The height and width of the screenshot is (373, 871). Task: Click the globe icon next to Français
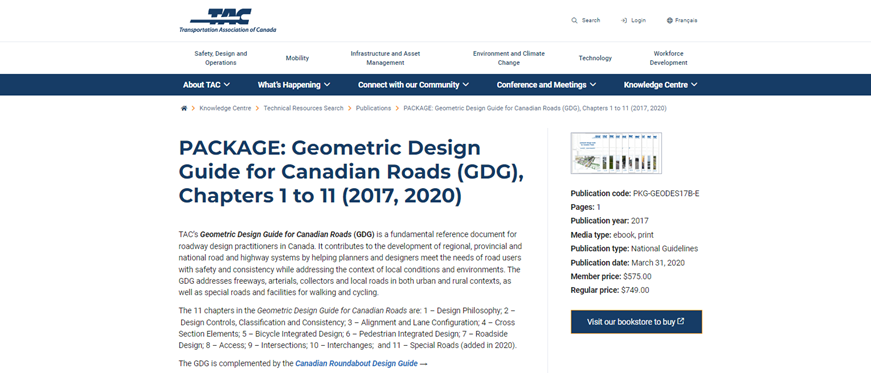click(669, 21)
